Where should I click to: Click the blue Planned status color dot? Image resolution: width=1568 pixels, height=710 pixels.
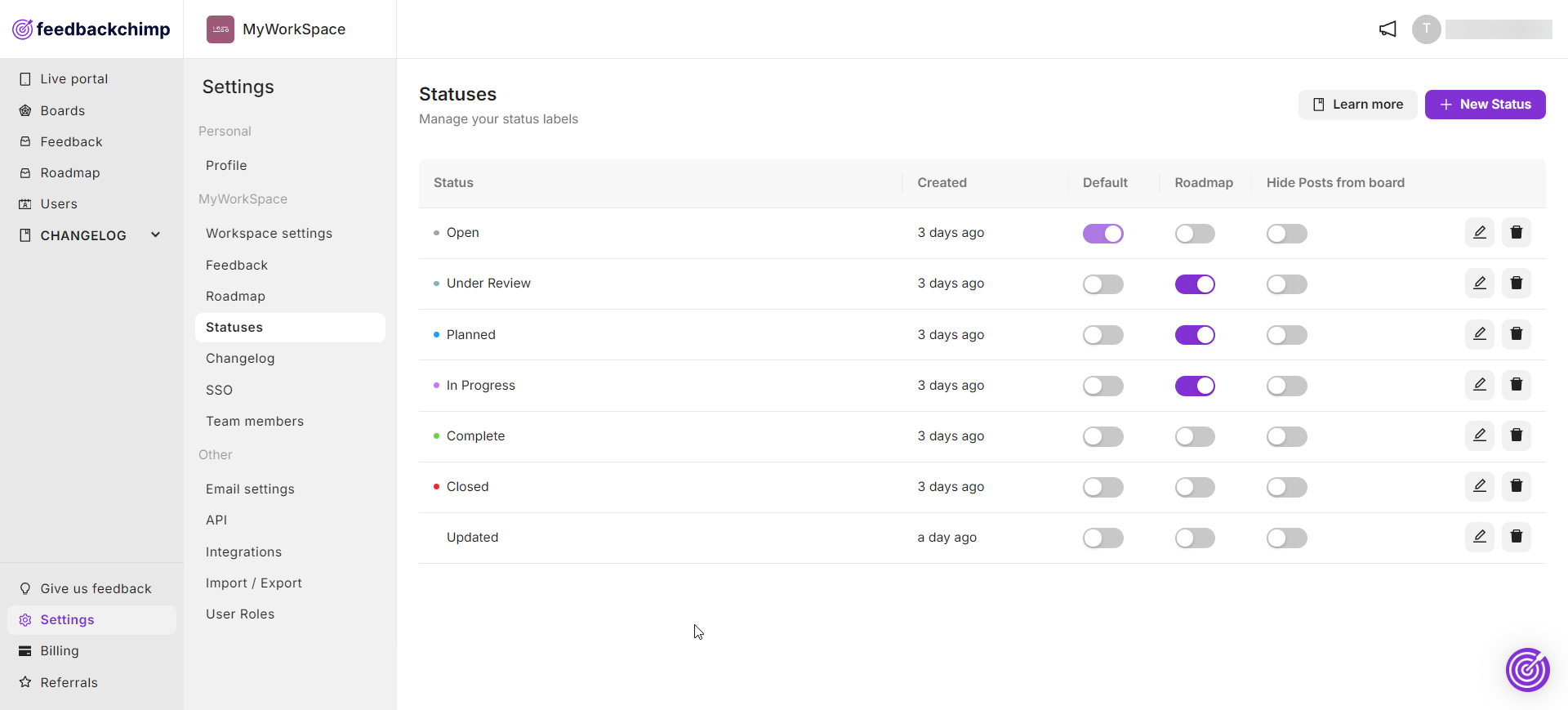(x=436, y=335)
